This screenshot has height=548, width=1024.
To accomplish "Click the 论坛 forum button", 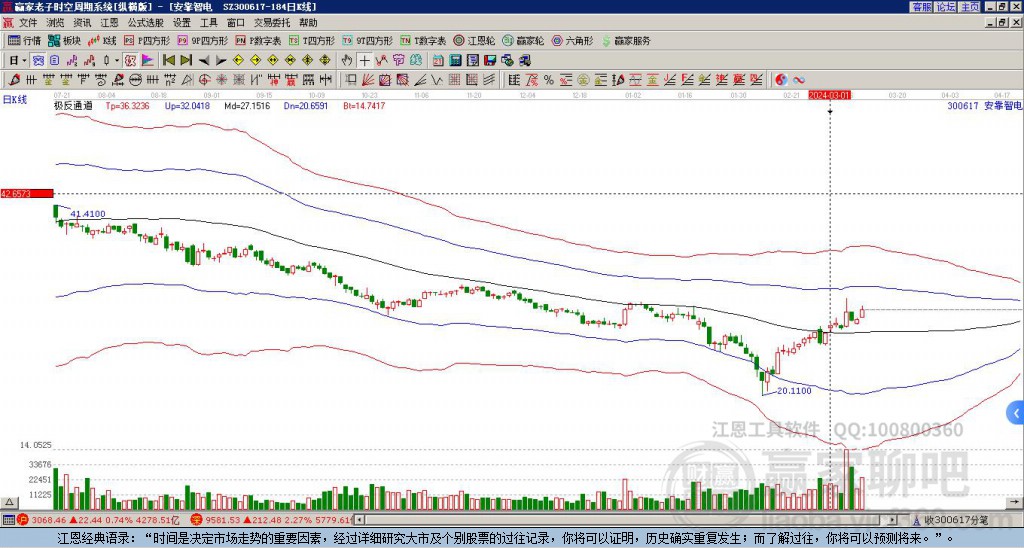I will coord(945,7).
